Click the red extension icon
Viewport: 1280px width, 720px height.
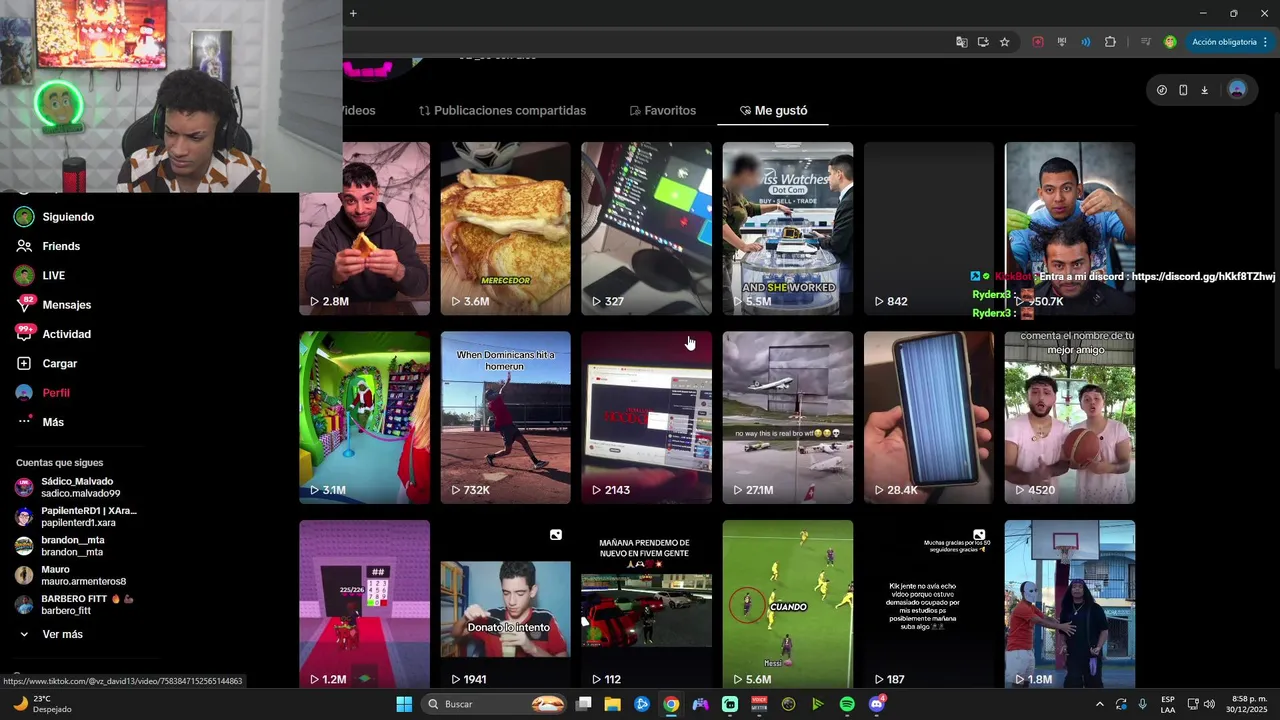tap(1038, 42)
